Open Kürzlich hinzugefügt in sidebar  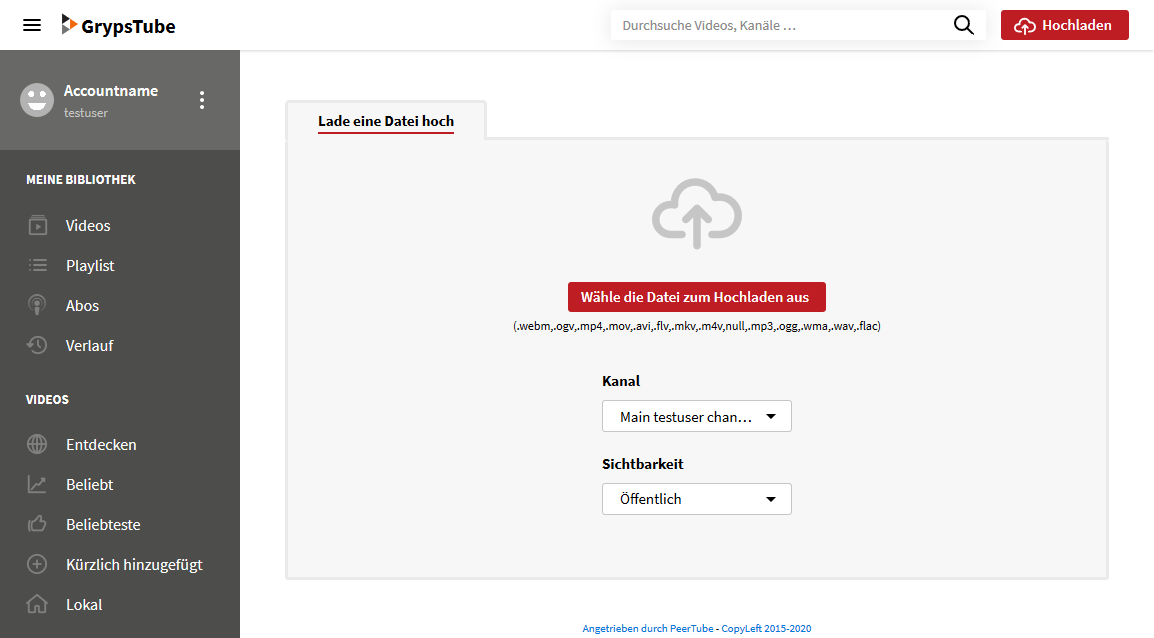(x=134, y=565)
